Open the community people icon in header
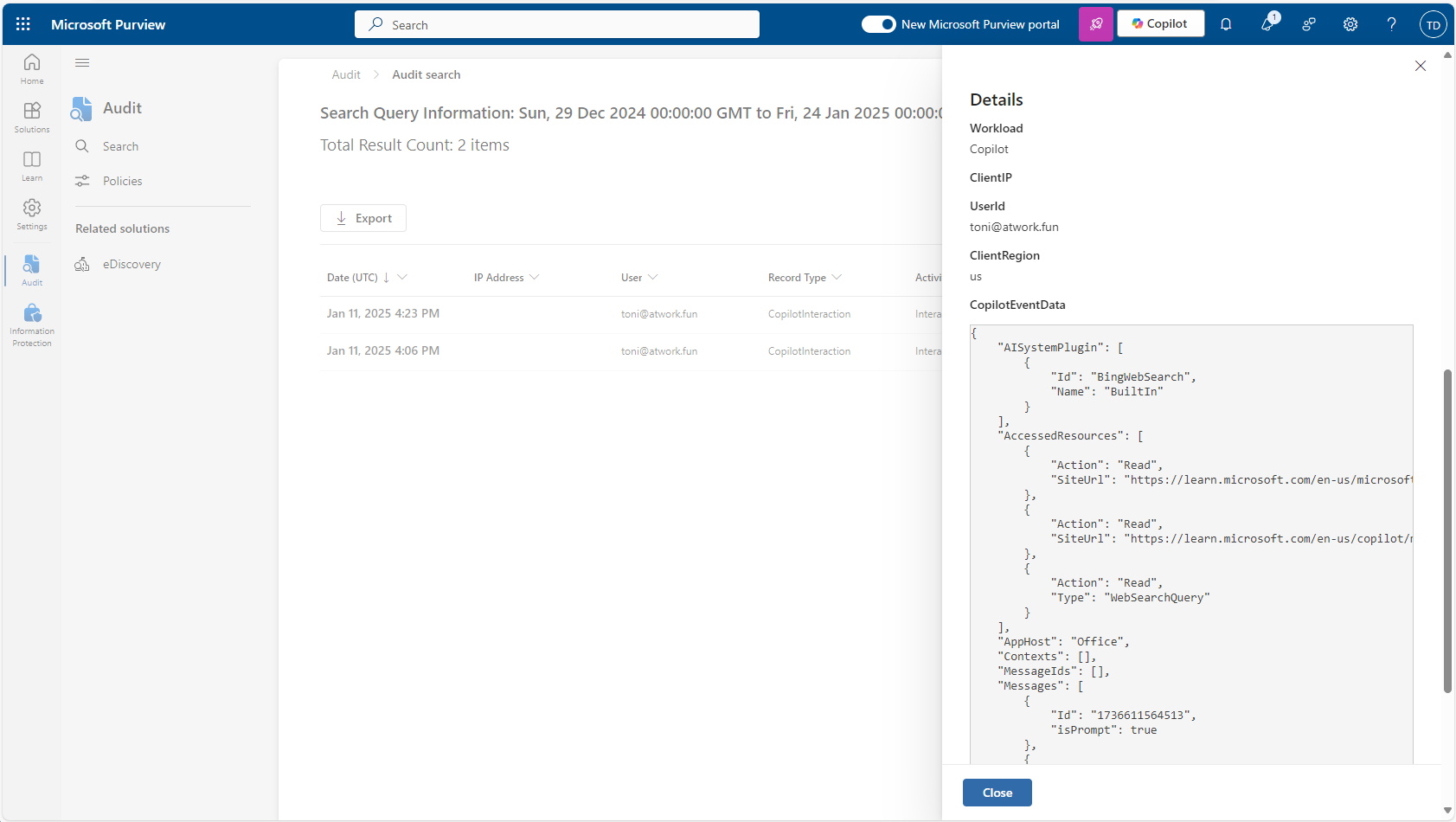 coord(1309,24)
